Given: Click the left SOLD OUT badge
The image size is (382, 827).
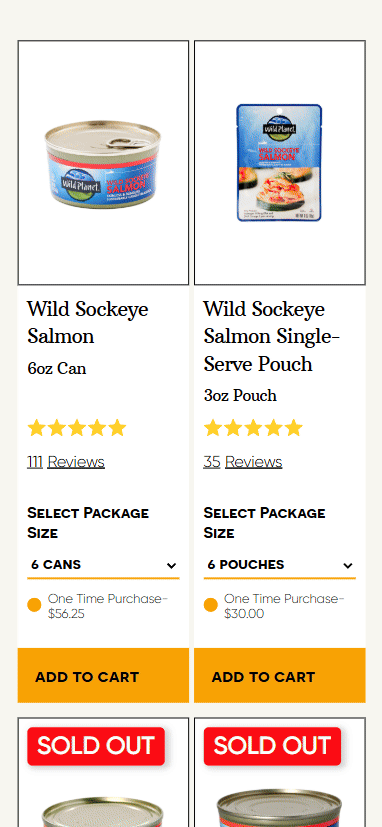Looking at the screenshot, I should [x=96, y=746].
